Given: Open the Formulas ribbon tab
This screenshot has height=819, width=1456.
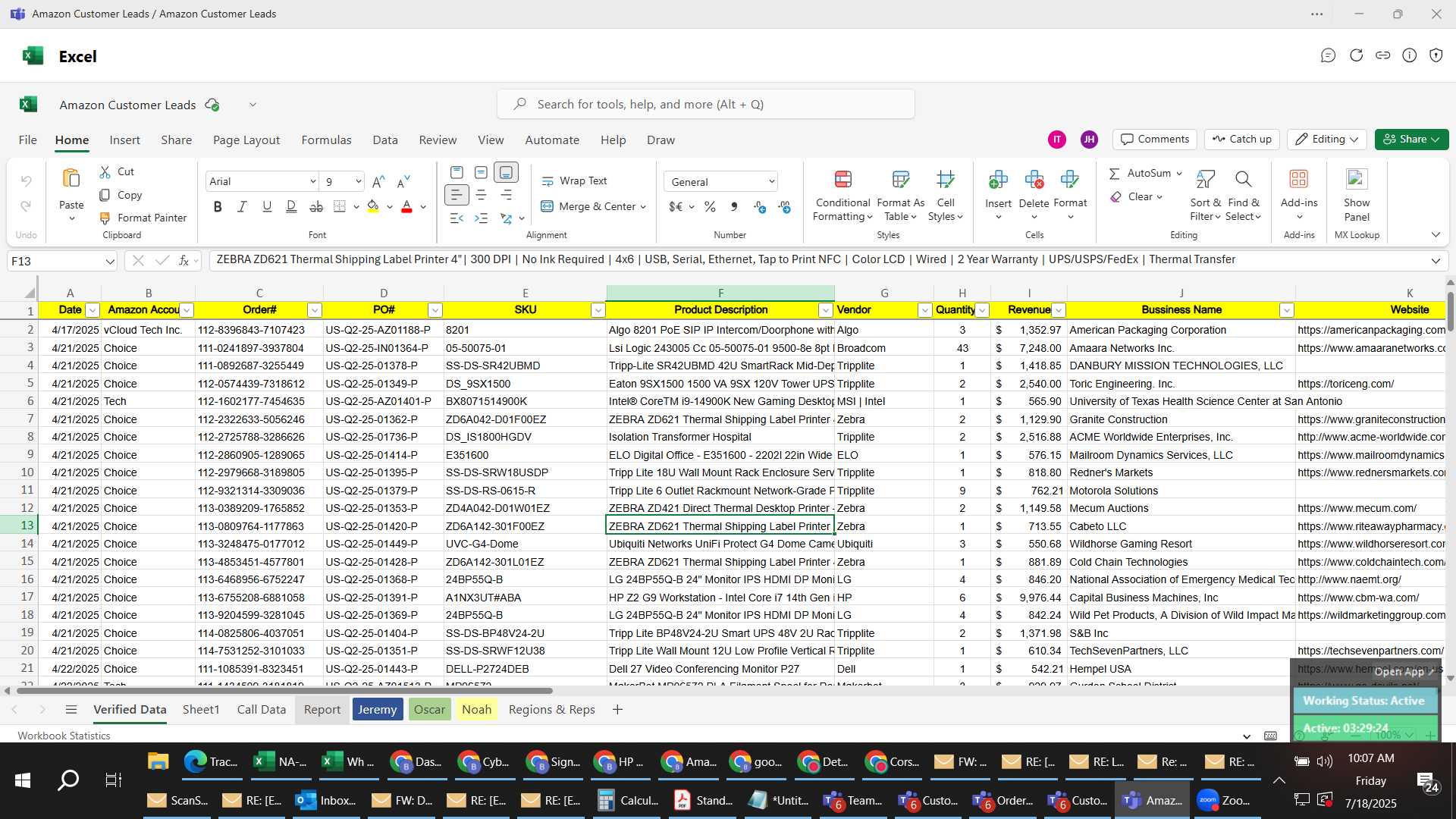Looking at the screenshot, I should pyautogui.click(x=326, y=140).
